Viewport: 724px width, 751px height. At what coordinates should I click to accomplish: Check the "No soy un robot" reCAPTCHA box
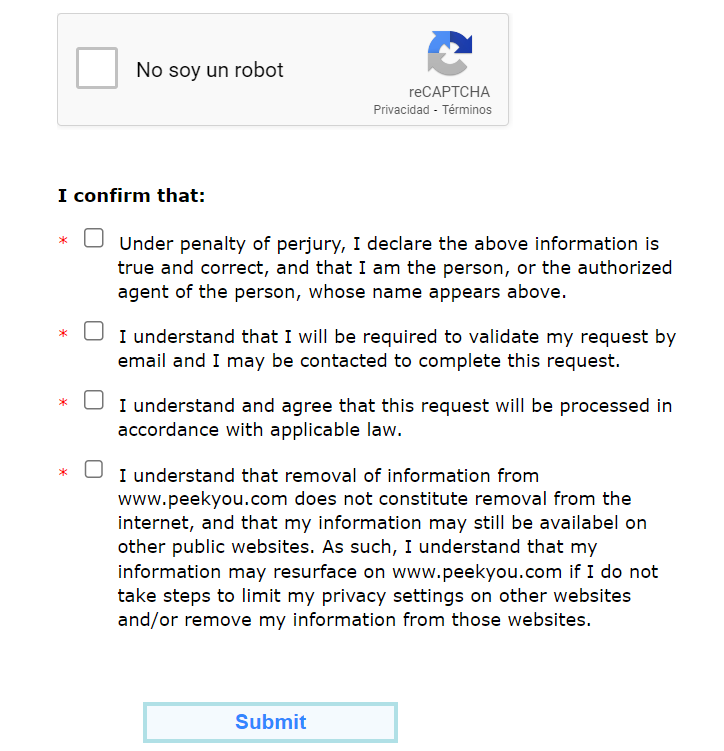coord(97,69)
